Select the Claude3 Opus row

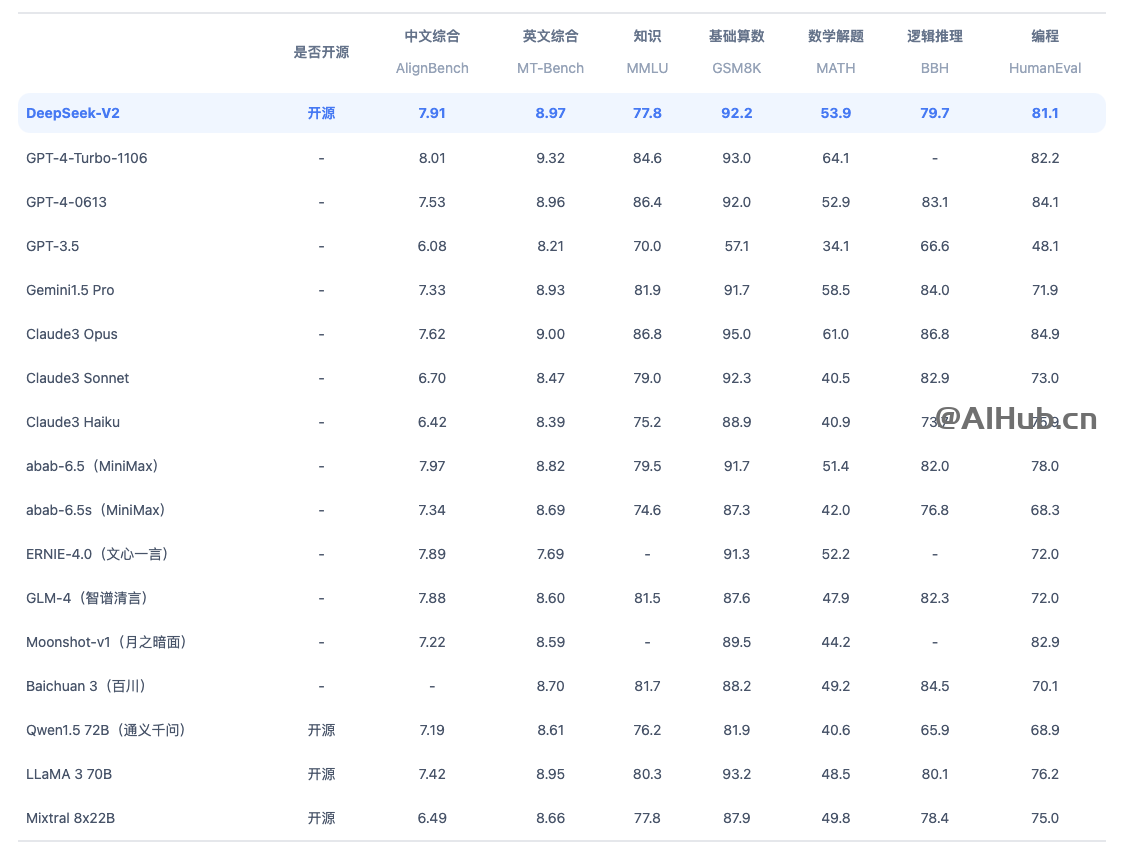coord(71,334)
